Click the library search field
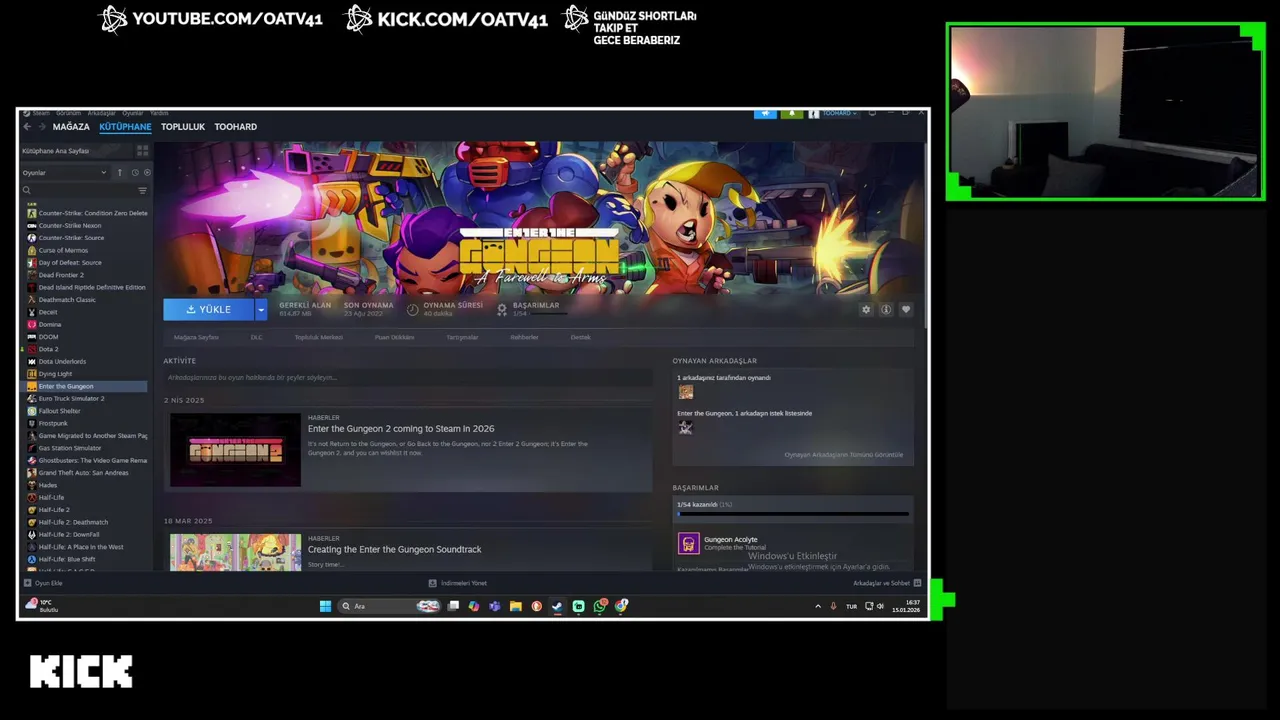 [78, 190]
